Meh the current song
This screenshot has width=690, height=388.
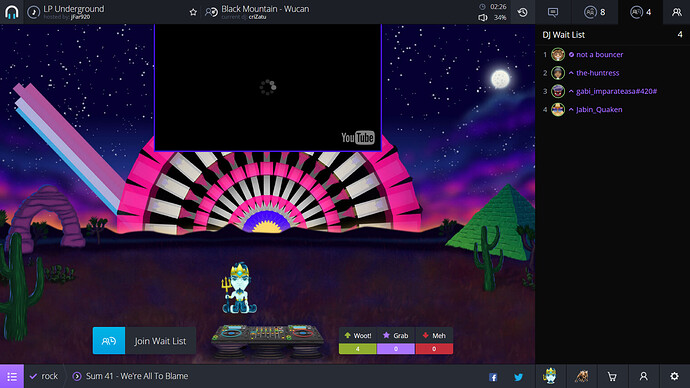(434, 340)
